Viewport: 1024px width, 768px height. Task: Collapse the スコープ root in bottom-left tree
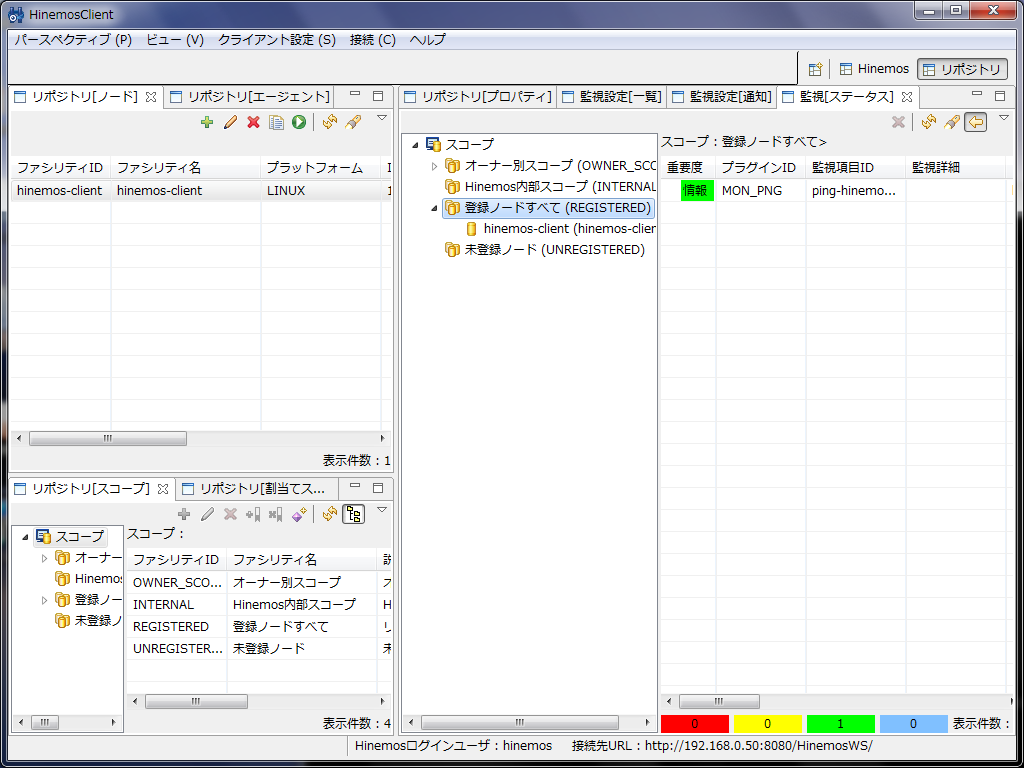pos(25,537)
